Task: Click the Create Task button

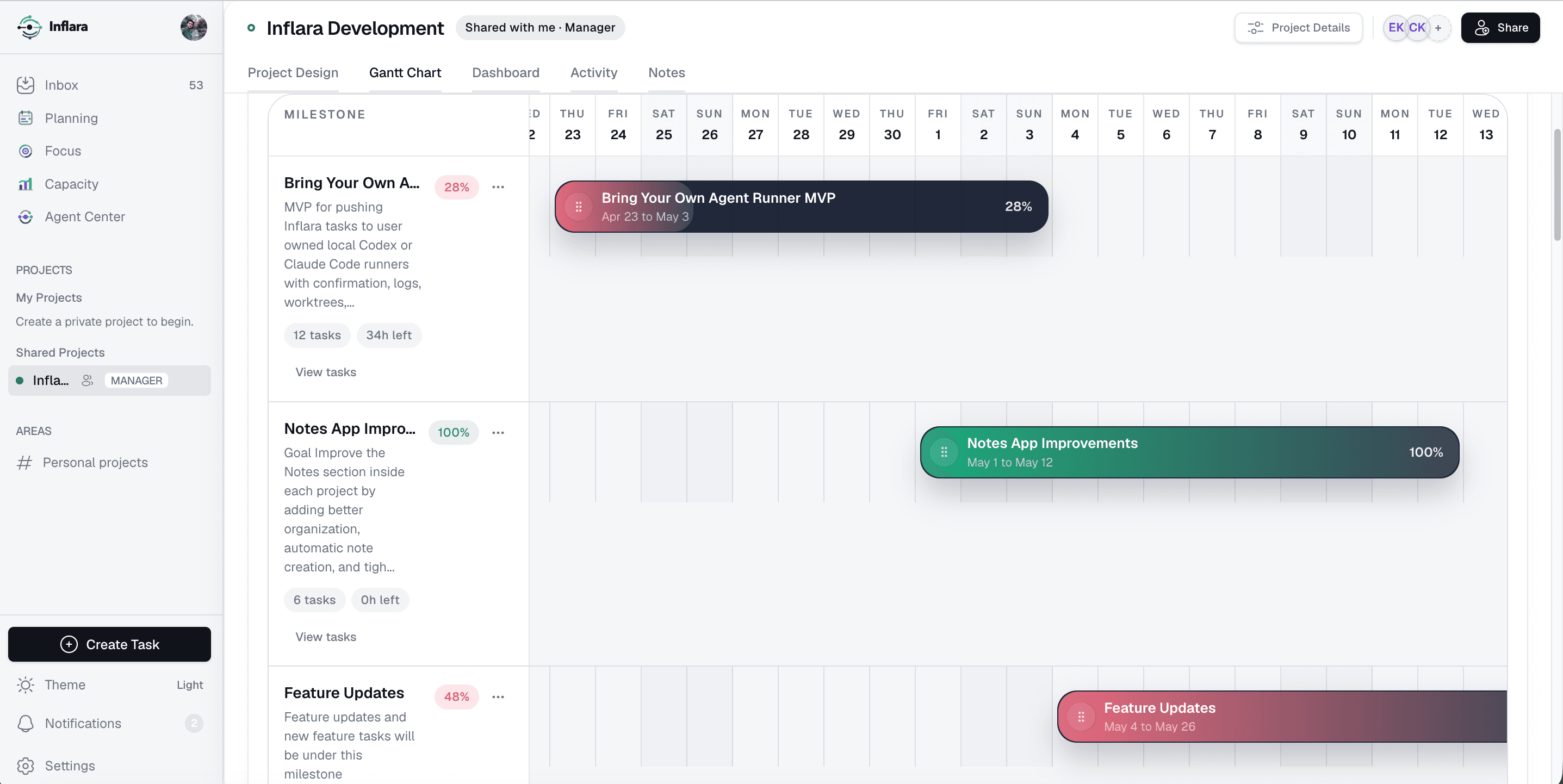Action: [109, 644]
